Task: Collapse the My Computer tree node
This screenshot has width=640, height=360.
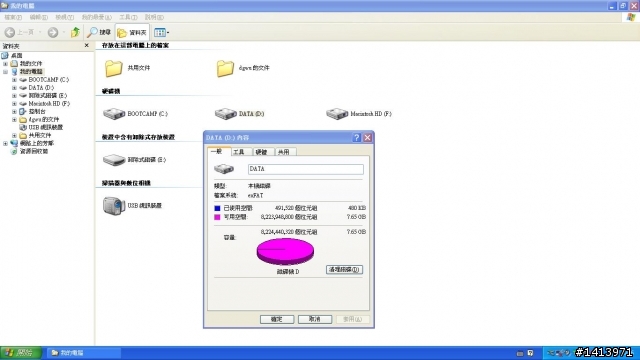Action: coord(5,72)
